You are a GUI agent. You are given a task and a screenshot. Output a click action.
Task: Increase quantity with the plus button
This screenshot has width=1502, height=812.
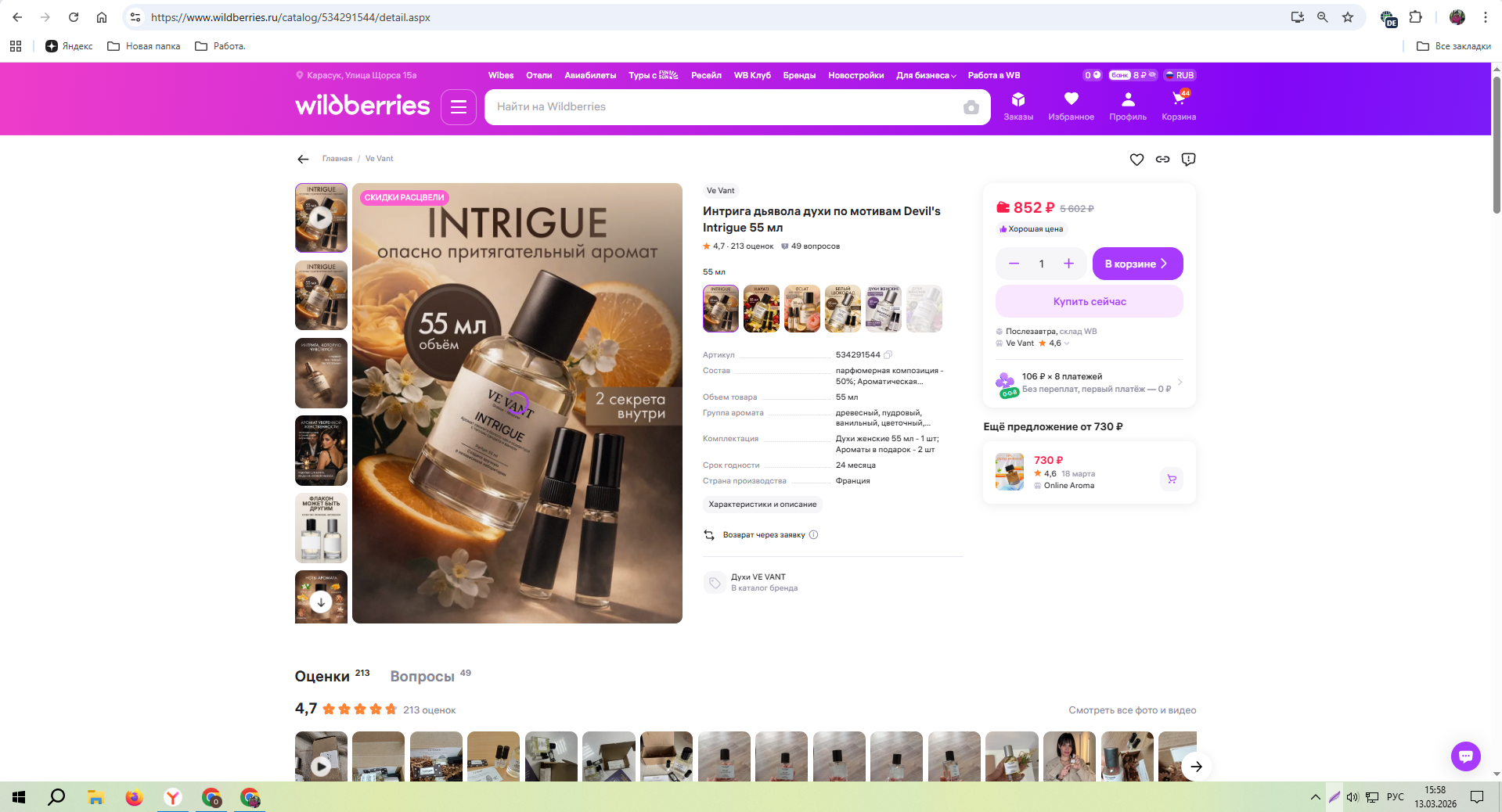click(x=1068, y=264)
